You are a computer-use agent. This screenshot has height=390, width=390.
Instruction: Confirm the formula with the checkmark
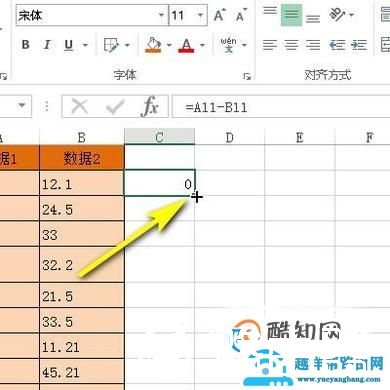(115, 107)
